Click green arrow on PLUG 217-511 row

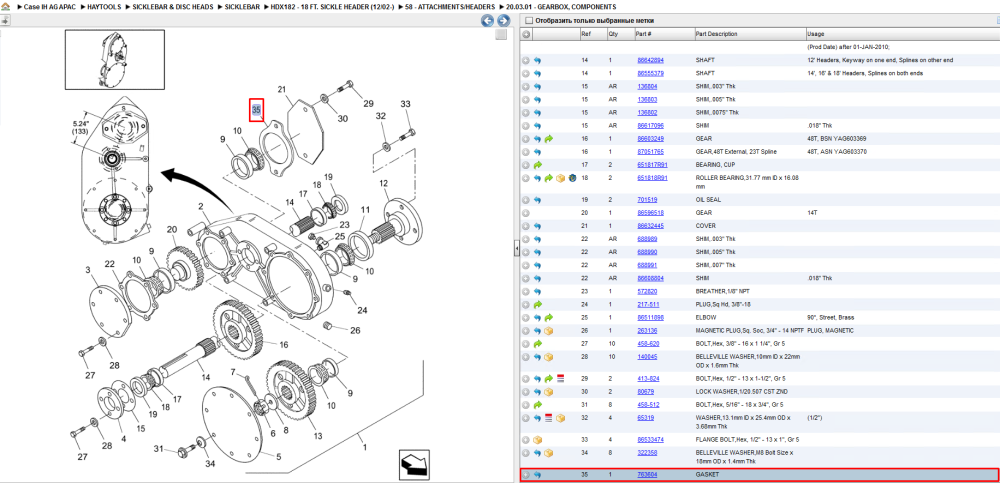click(537, 304)
